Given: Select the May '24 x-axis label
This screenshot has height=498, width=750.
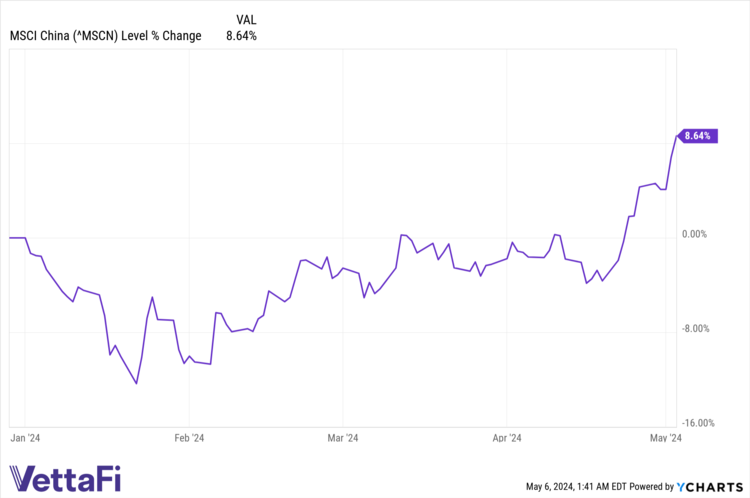Looking at the screenshot, I should [665, 438].
